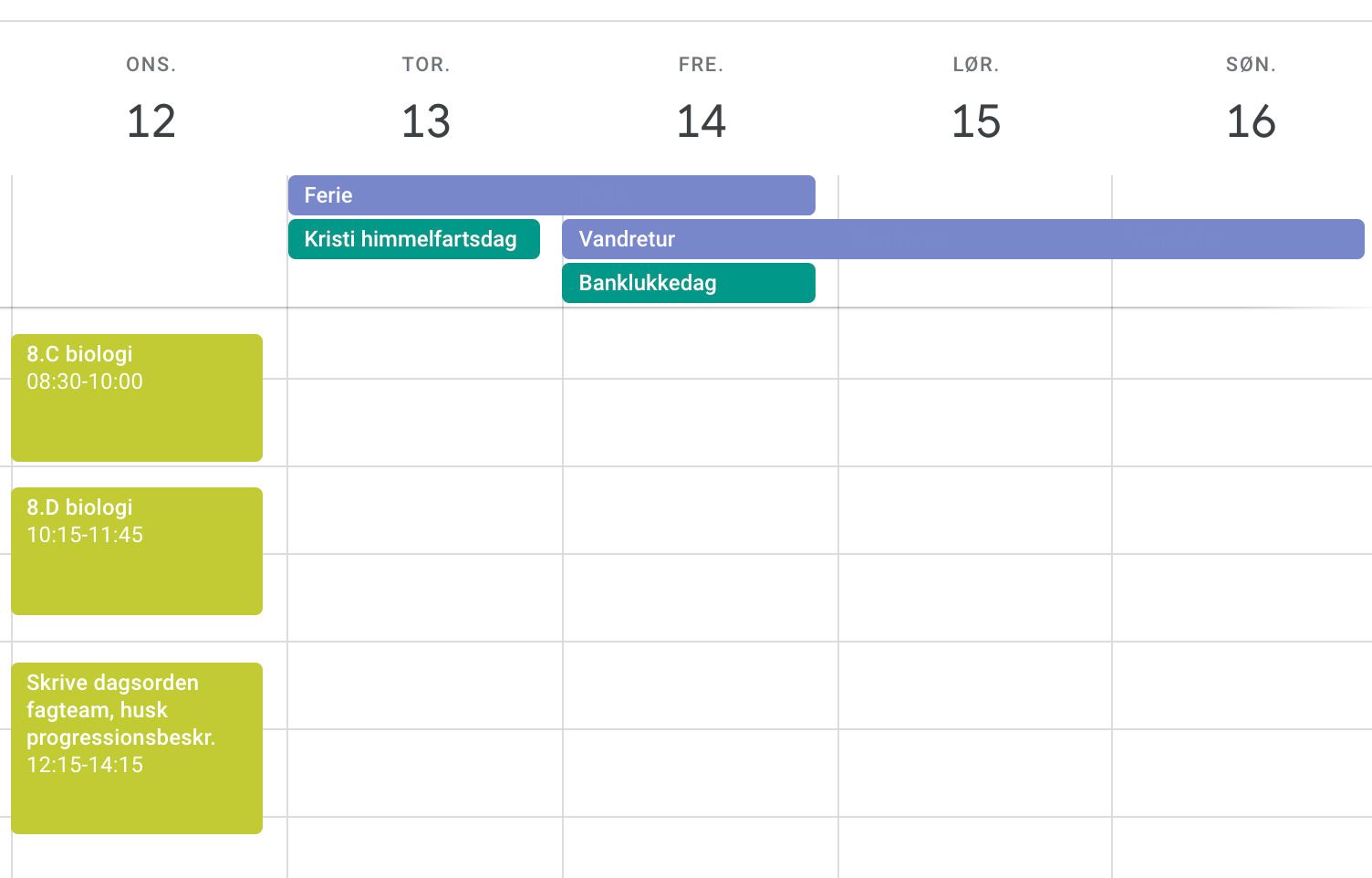Image resolution: width=1372 pixels, height=878 pixels.
Task: Click Sunday's empty all-day space under Vandretur
Action: (x=1241, y=283)
